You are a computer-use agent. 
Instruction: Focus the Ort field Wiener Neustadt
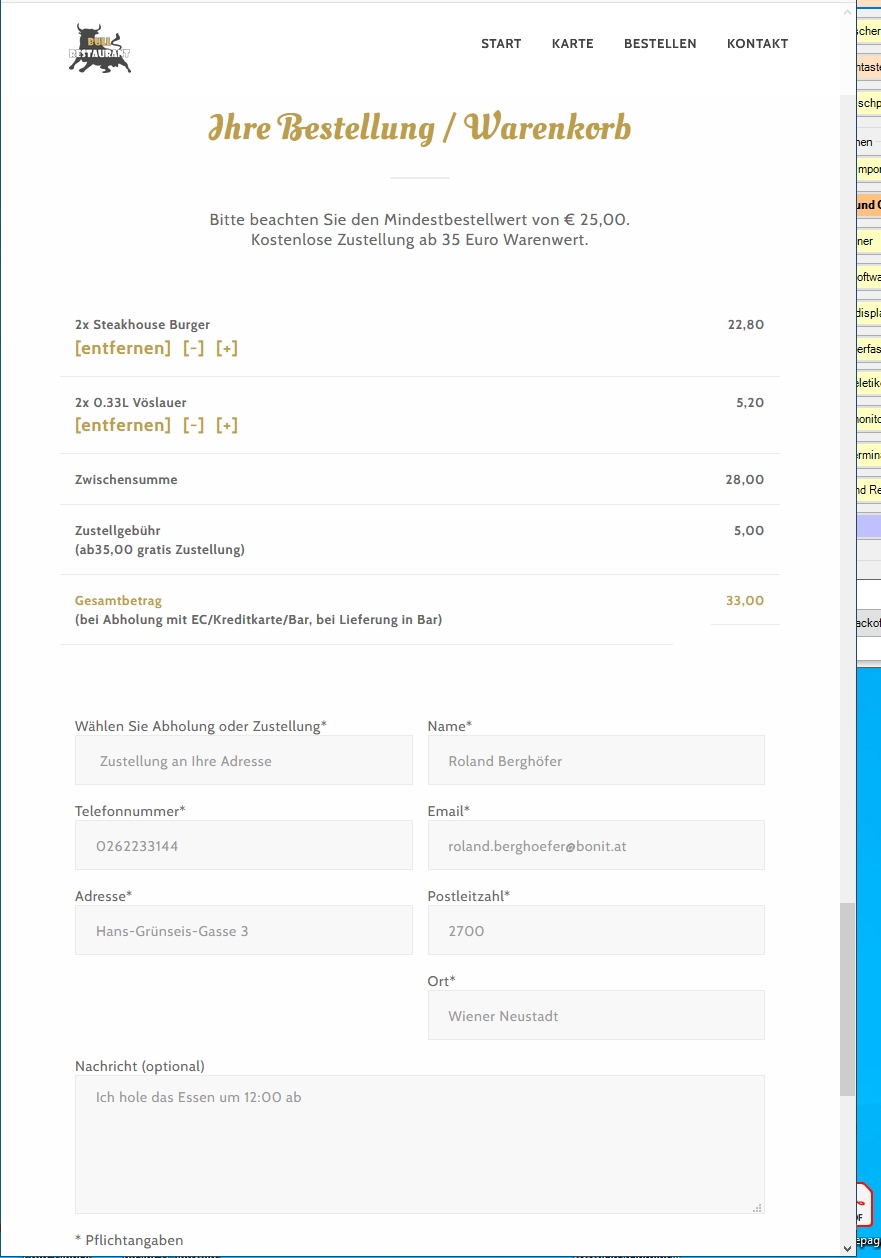click(x=596, y=1016)
